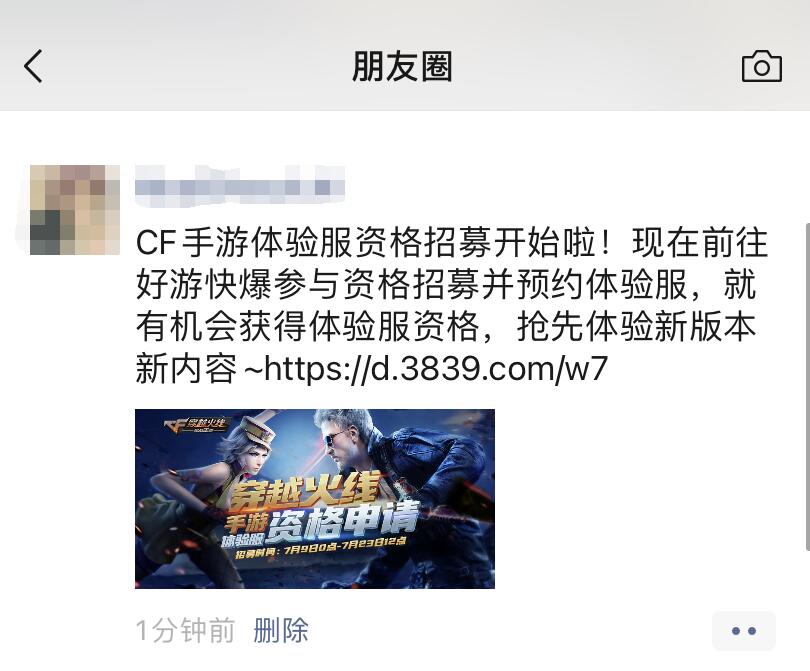View the poster's pixelated avatar

coord(75,210)
